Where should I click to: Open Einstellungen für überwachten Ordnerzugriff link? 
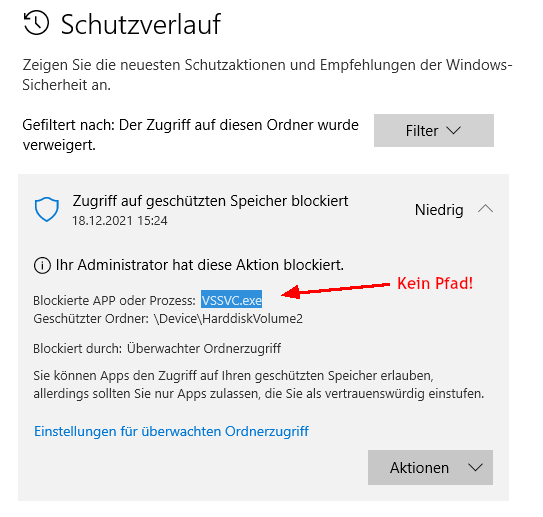171,431
